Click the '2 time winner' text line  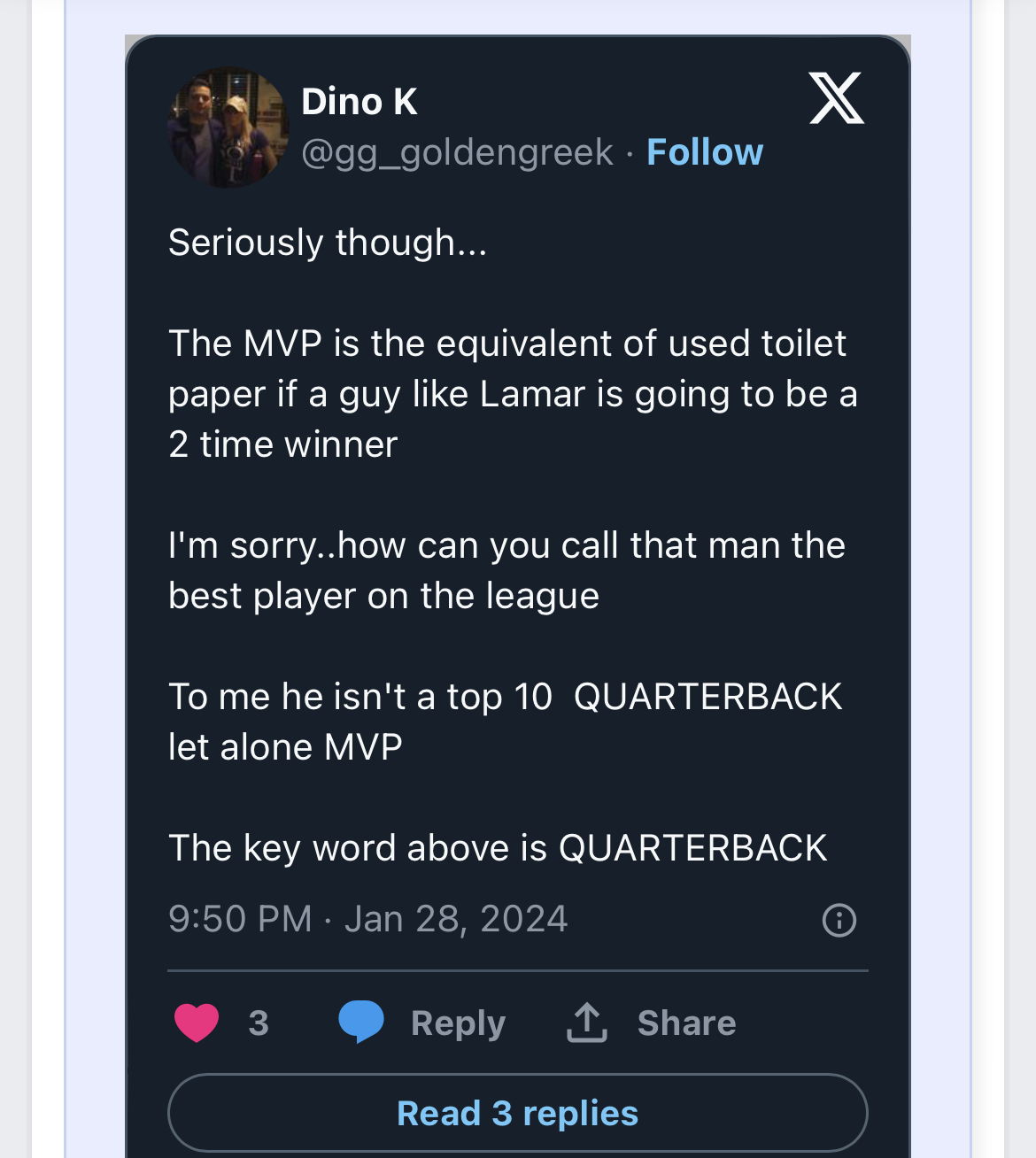pyautogui.click(x=283, y=444)
